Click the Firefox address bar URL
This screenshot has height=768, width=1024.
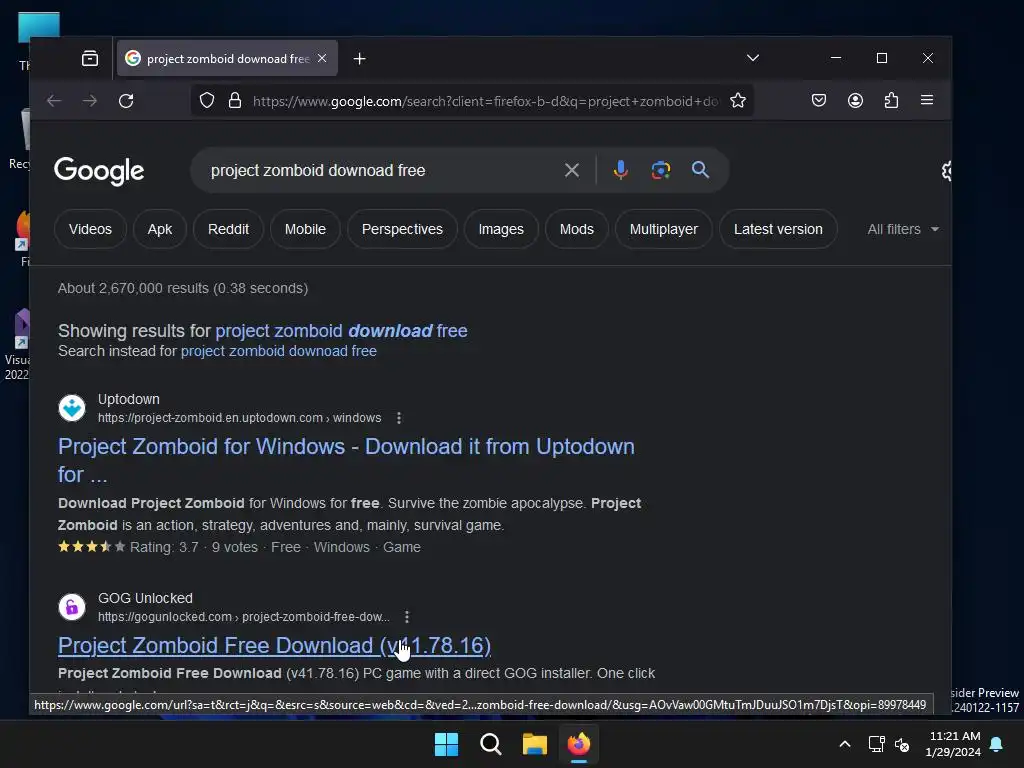[485, 101]
